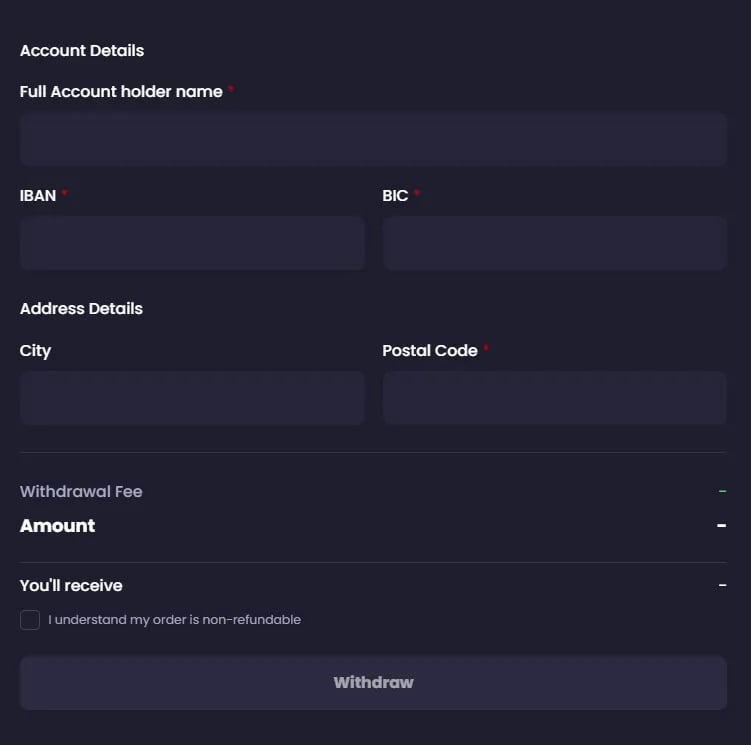Tick the non-refundable order checkbox
The width and height of the screenshot is (751, 745).
[30, 620]
